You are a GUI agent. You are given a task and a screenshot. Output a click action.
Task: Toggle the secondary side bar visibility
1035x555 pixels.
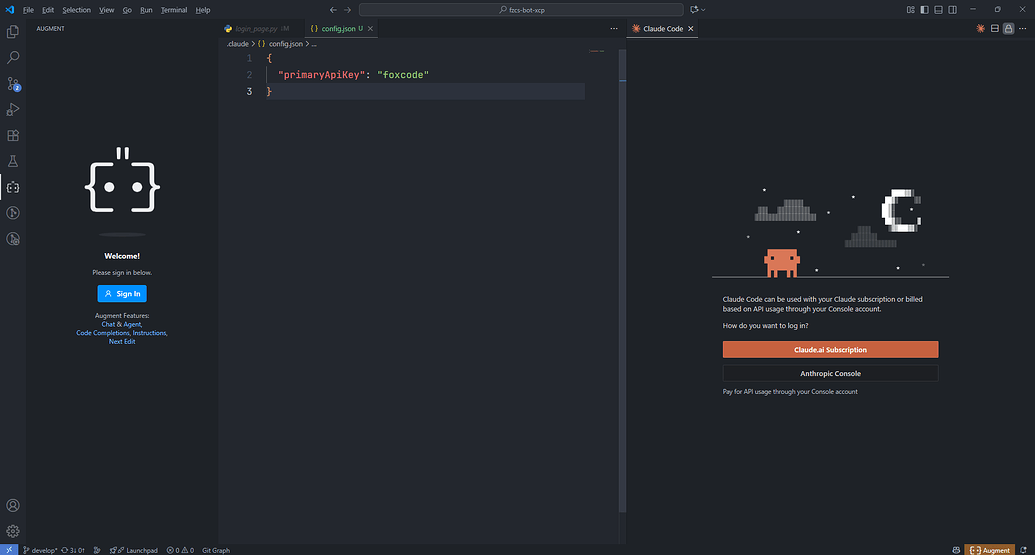click(952, 10)
